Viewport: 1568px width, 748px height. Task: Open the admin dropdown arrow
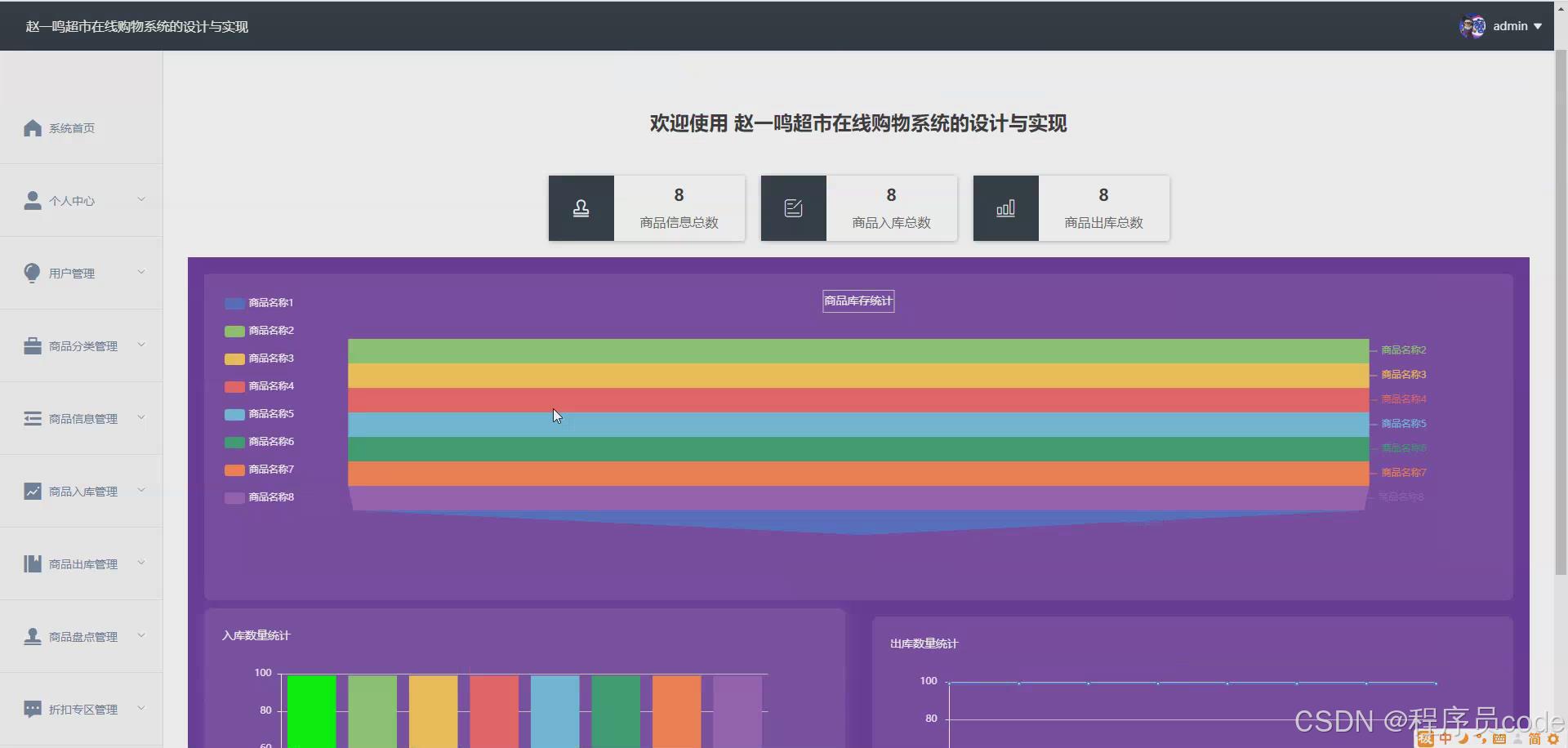1538,26
